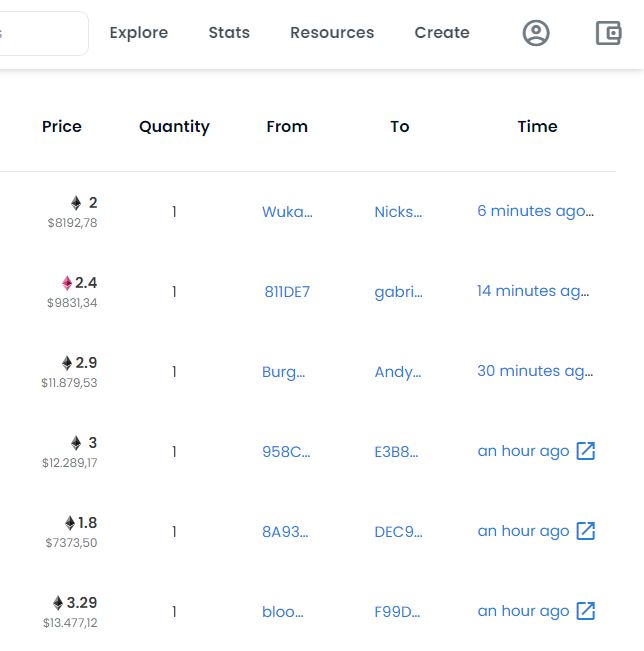Click the Time column header

(x=537, y=127)
